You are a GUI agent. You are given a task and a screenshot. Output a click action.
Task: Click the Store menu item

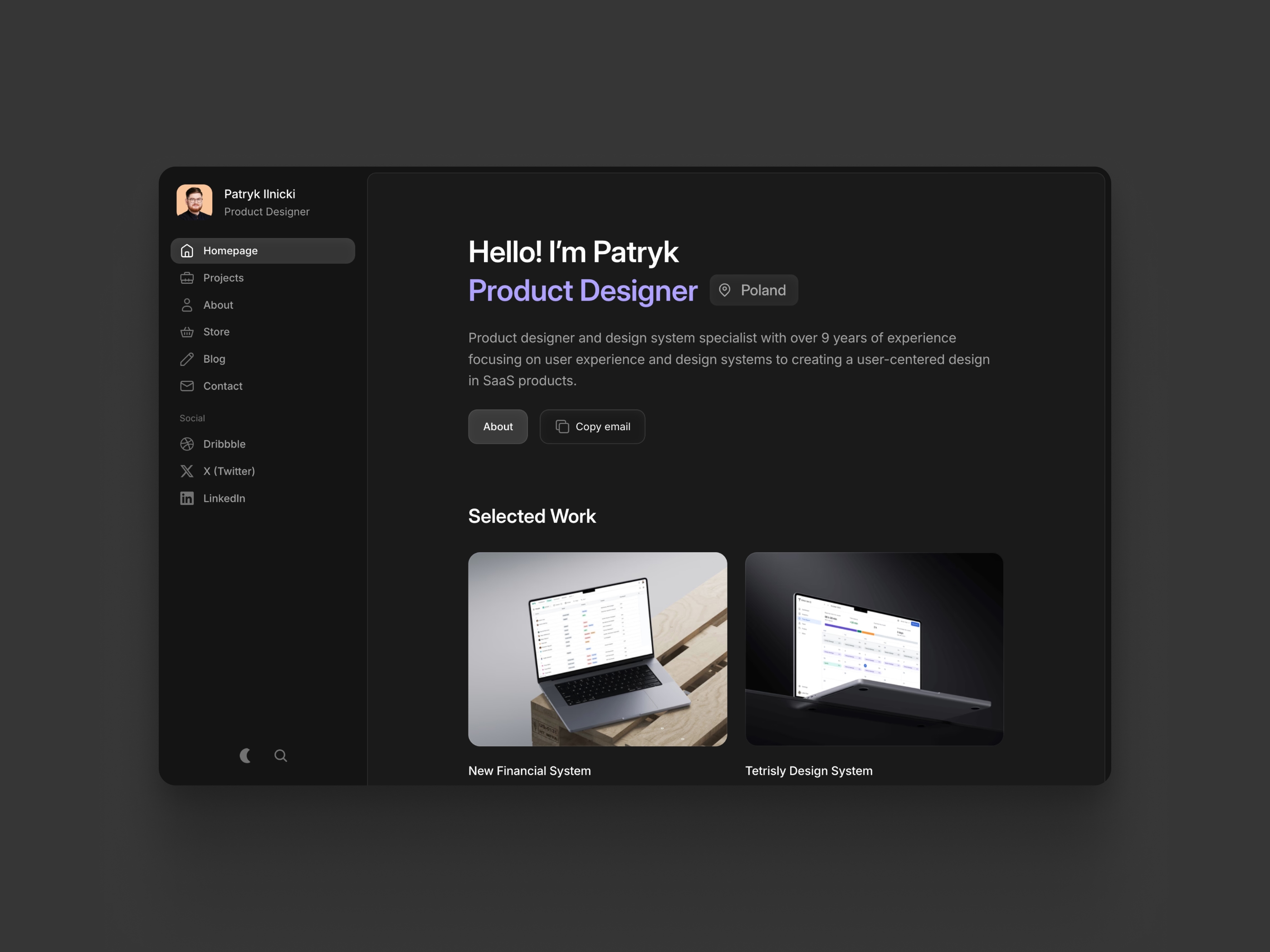(x=215, y=331)
